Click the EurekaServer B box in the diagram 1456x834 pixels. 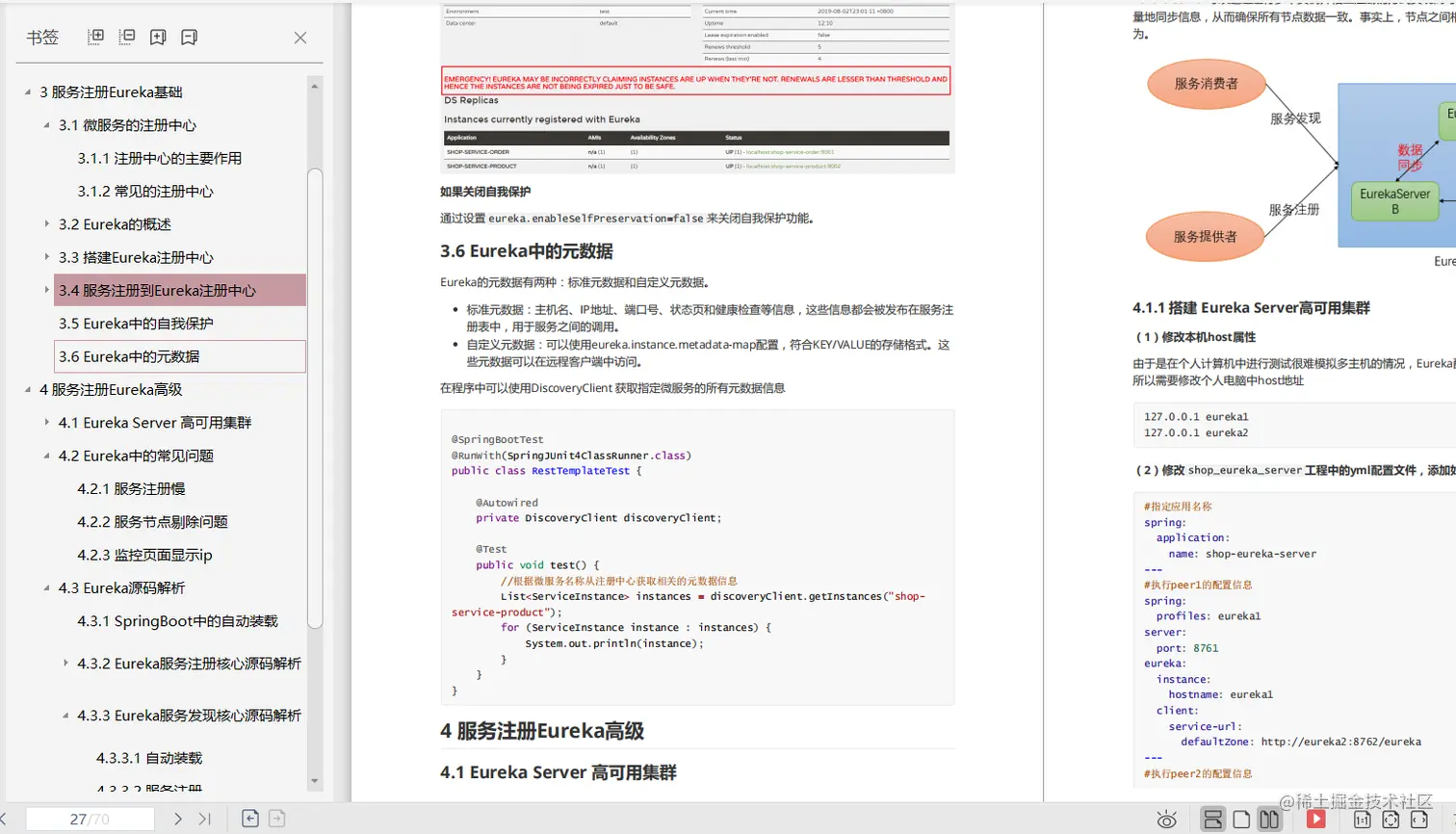pyautogui.click(x=1394, y=200)
